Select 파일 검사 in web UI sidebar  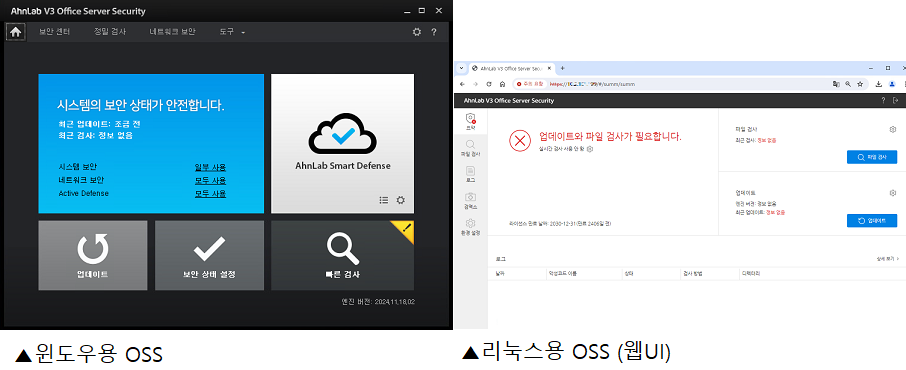[x=471, y=149]
